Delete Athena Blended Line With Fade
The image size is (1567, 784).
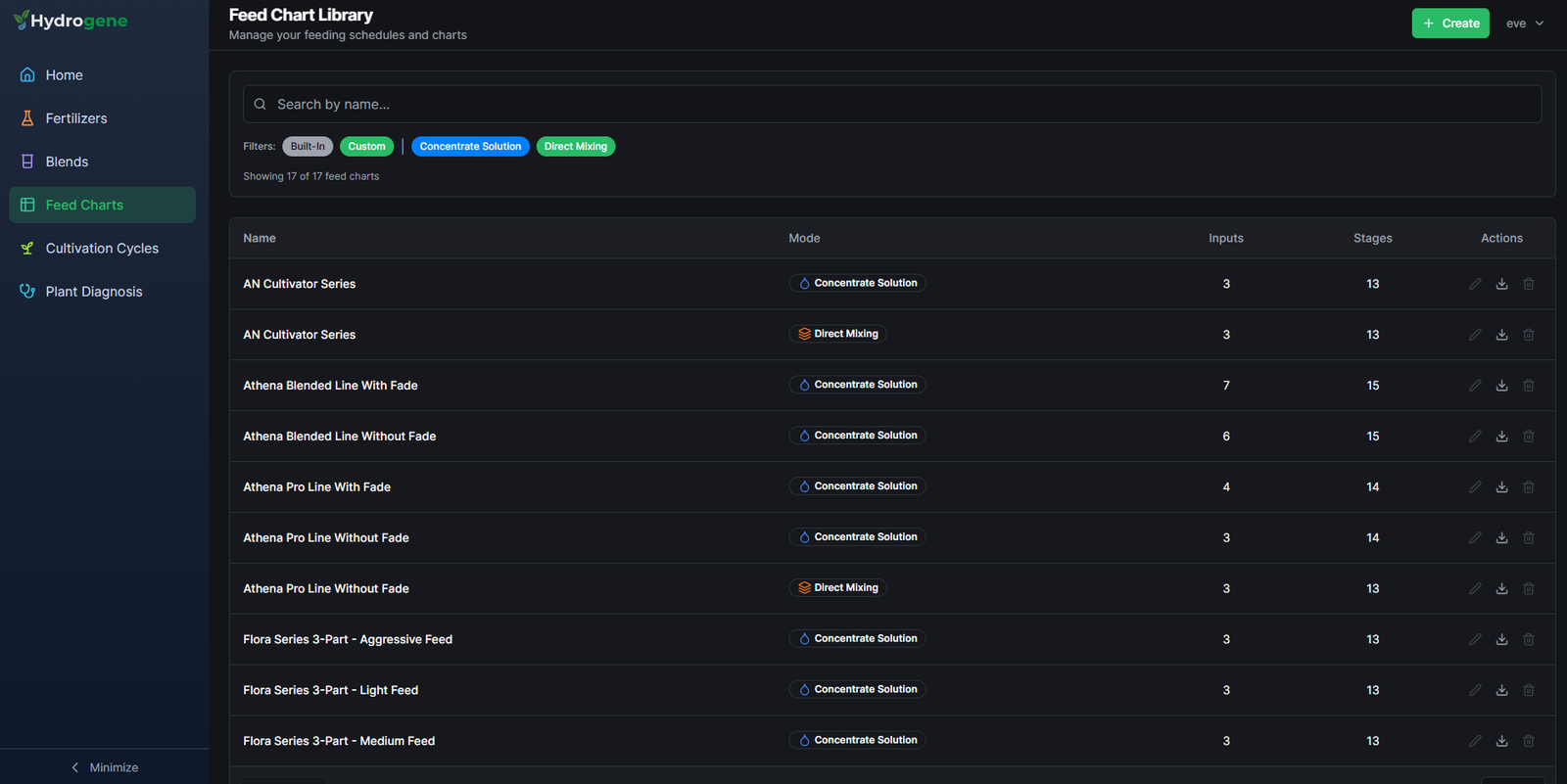1529,386
